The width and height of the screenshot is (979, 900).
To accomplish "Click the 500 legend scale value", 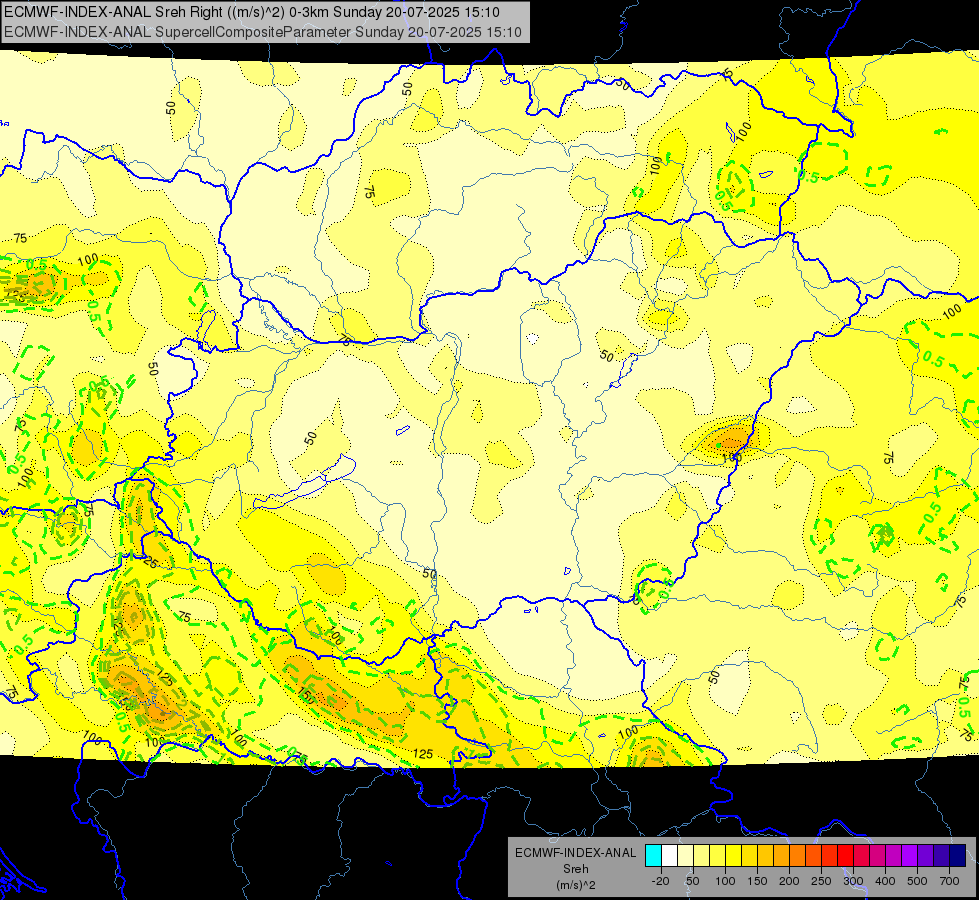I will tap(917, 881).
